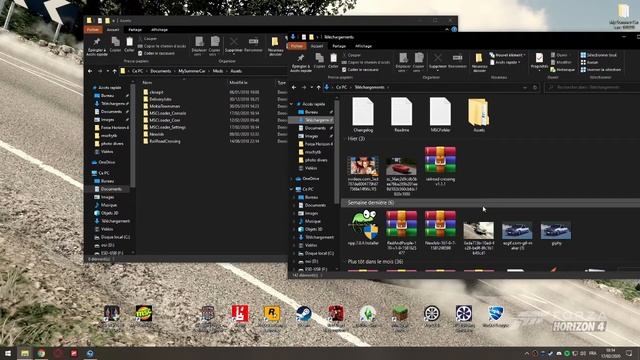Click Mods in Assets address bar
This screenshot has height=360, width=640.
point(218,71)
